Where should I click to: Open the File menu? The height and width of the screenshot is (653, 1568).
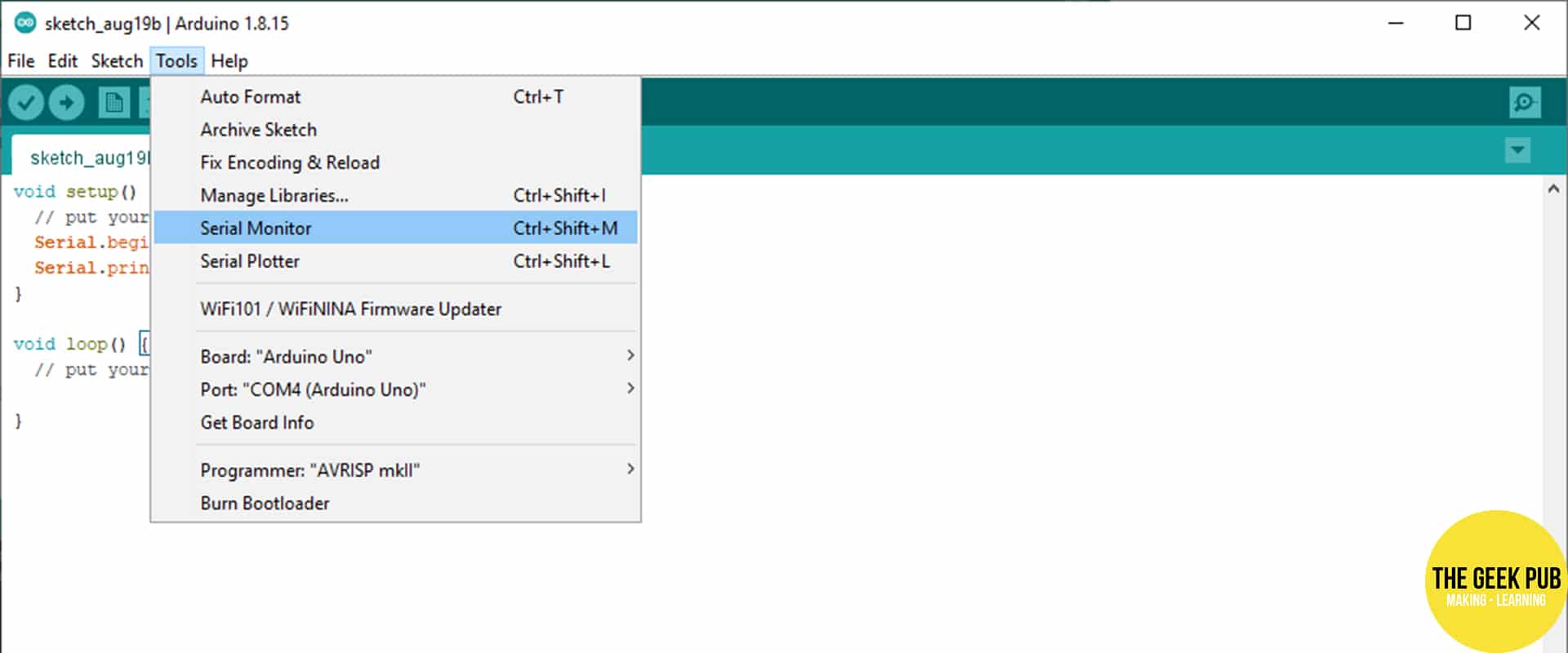pyautogui.click(x=21, y=61)
